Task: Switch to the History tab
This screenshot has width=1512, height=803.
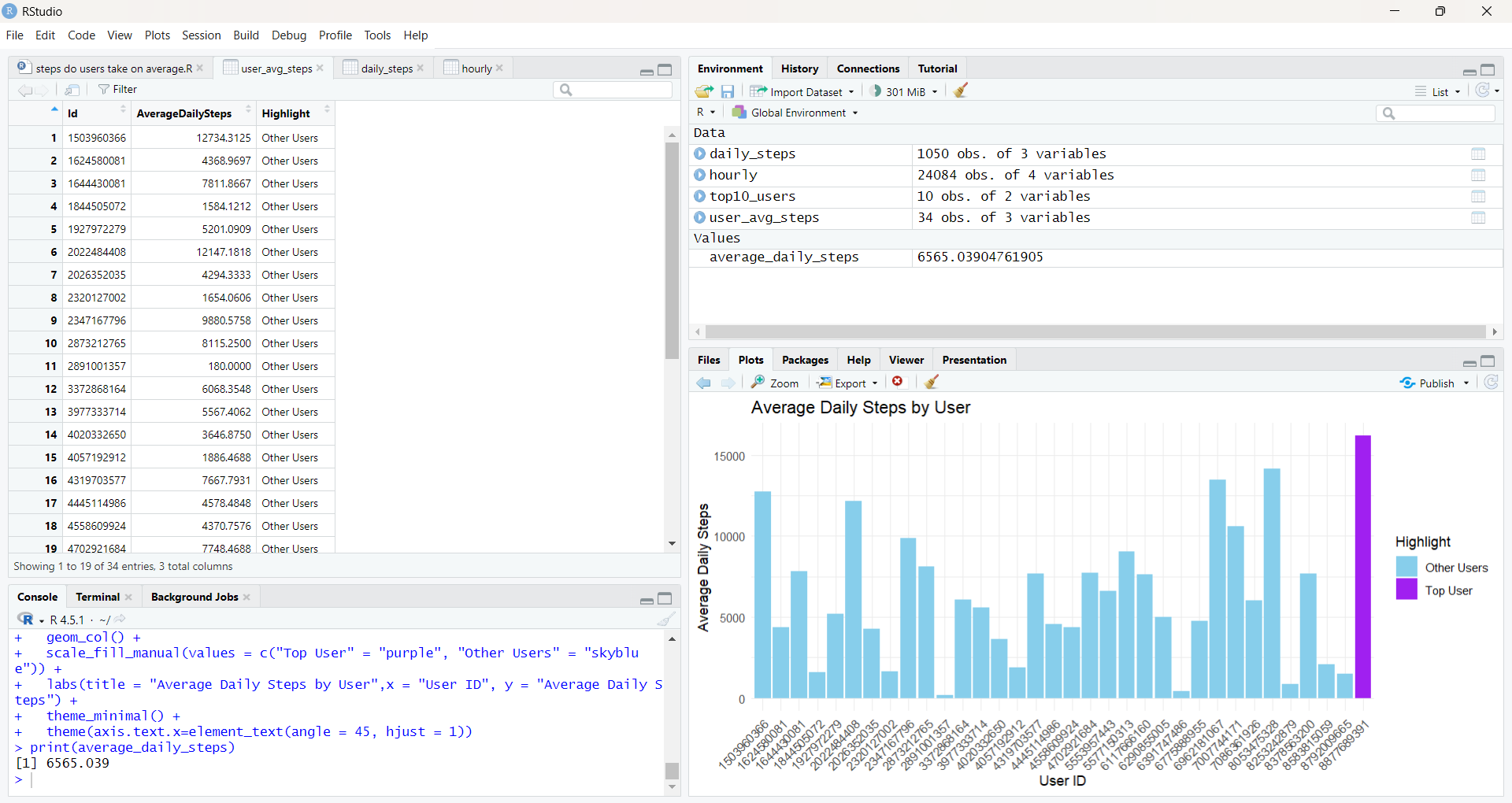Action: [x=799, y=68]
